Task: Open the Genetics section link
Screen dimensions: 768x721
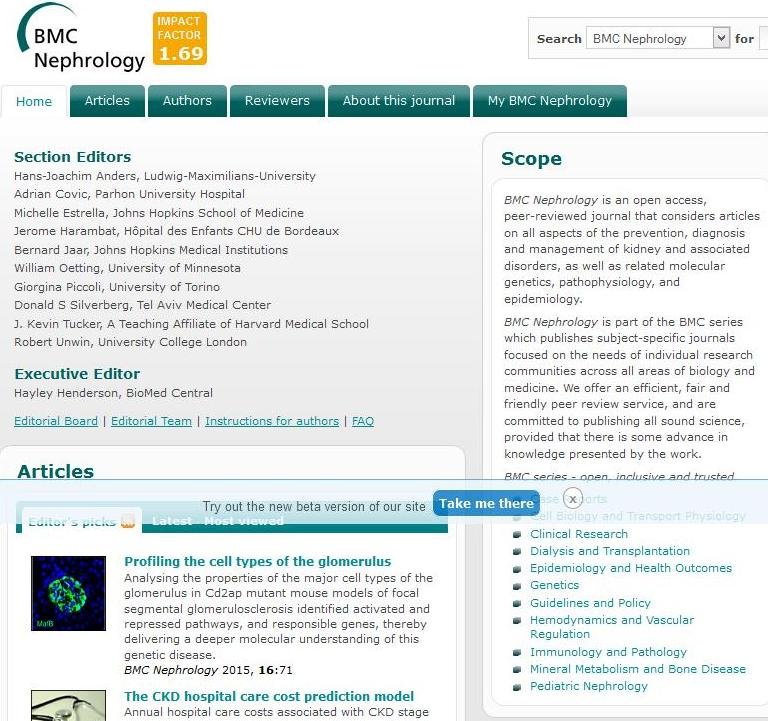Action: coord(554,585)
